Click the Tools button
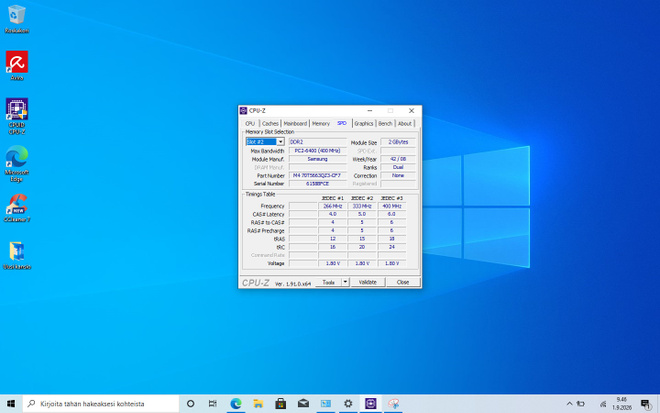660x413 pixels. click(329, 282)
